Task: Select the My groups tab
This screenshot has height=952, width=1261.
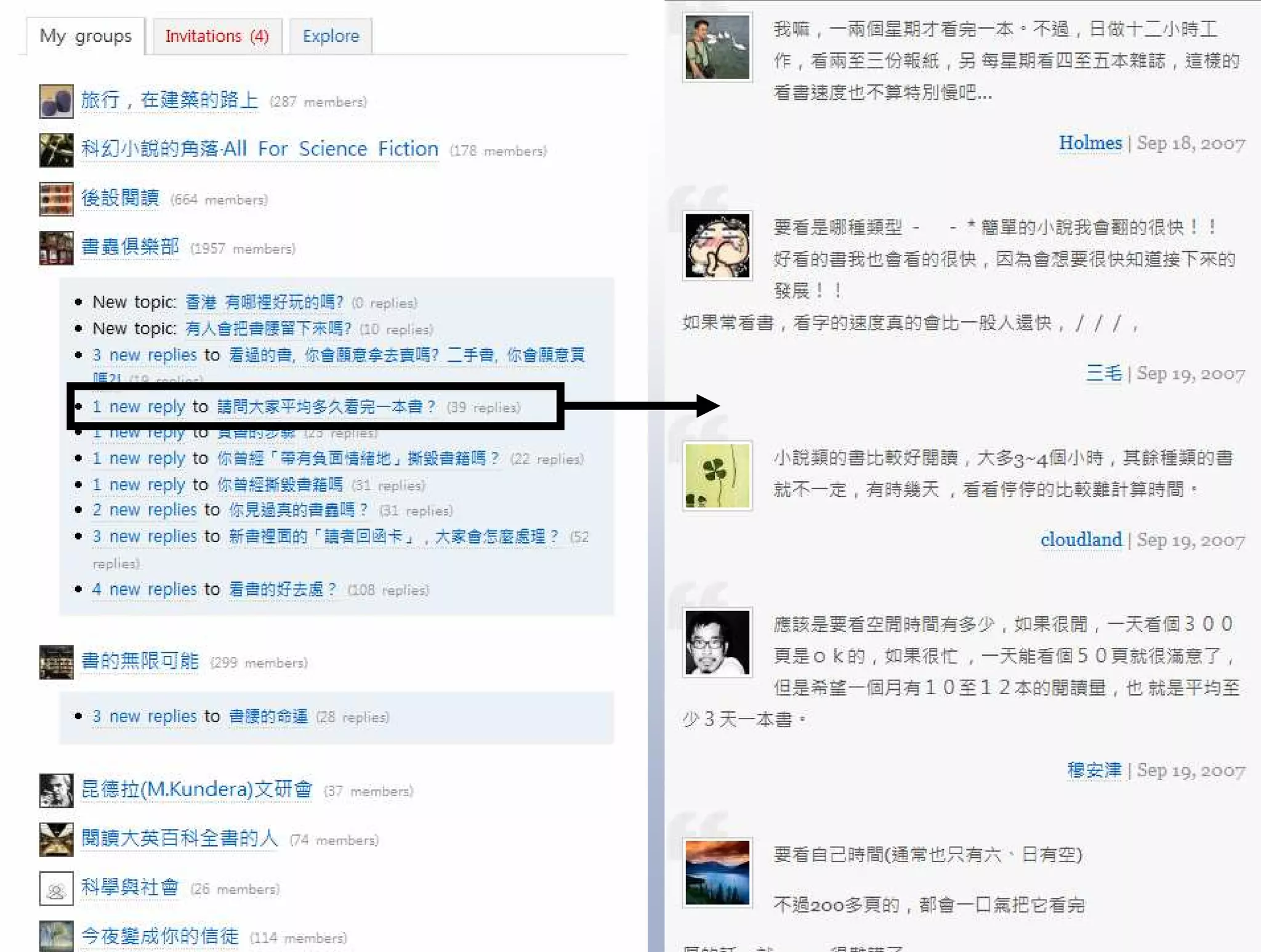Action: 86,36
